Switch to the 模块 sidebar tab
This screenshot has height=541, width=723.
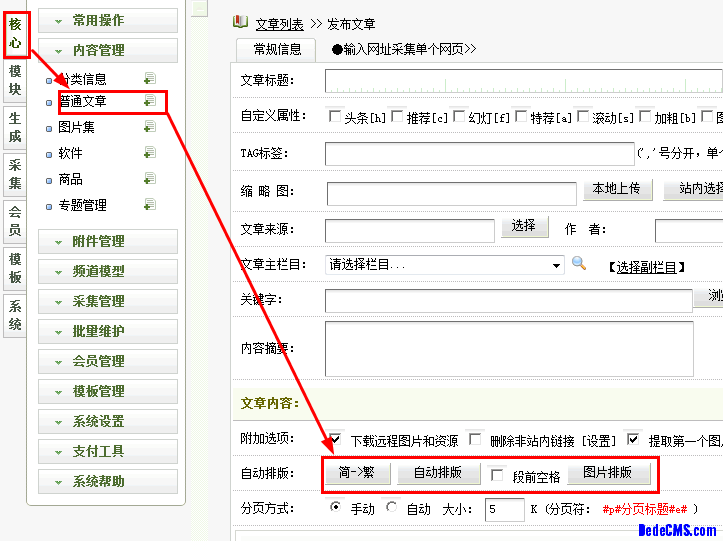[x=15, y=80]
